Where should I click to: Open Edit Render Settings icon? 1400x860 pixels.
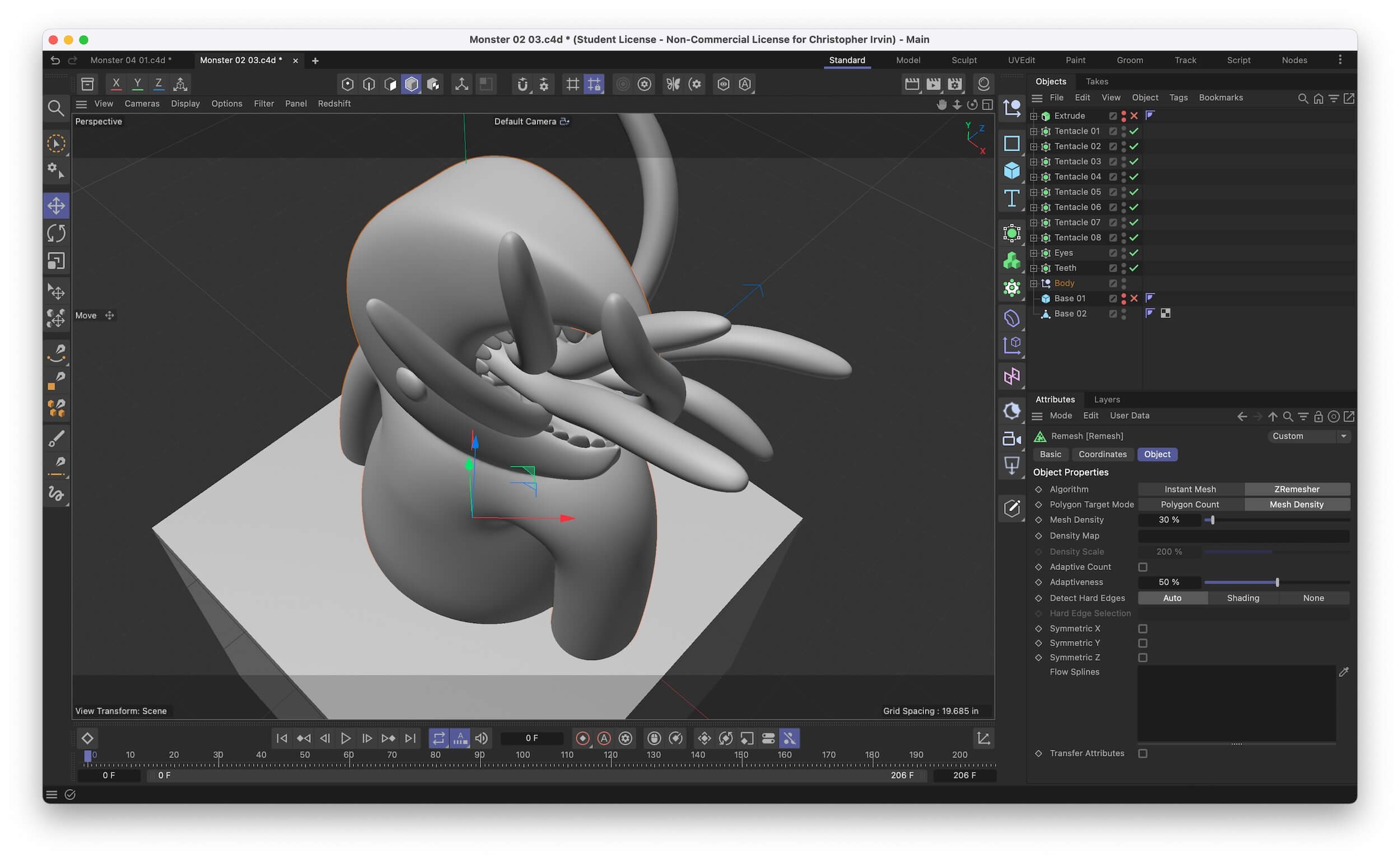click(x=955, y=84)
